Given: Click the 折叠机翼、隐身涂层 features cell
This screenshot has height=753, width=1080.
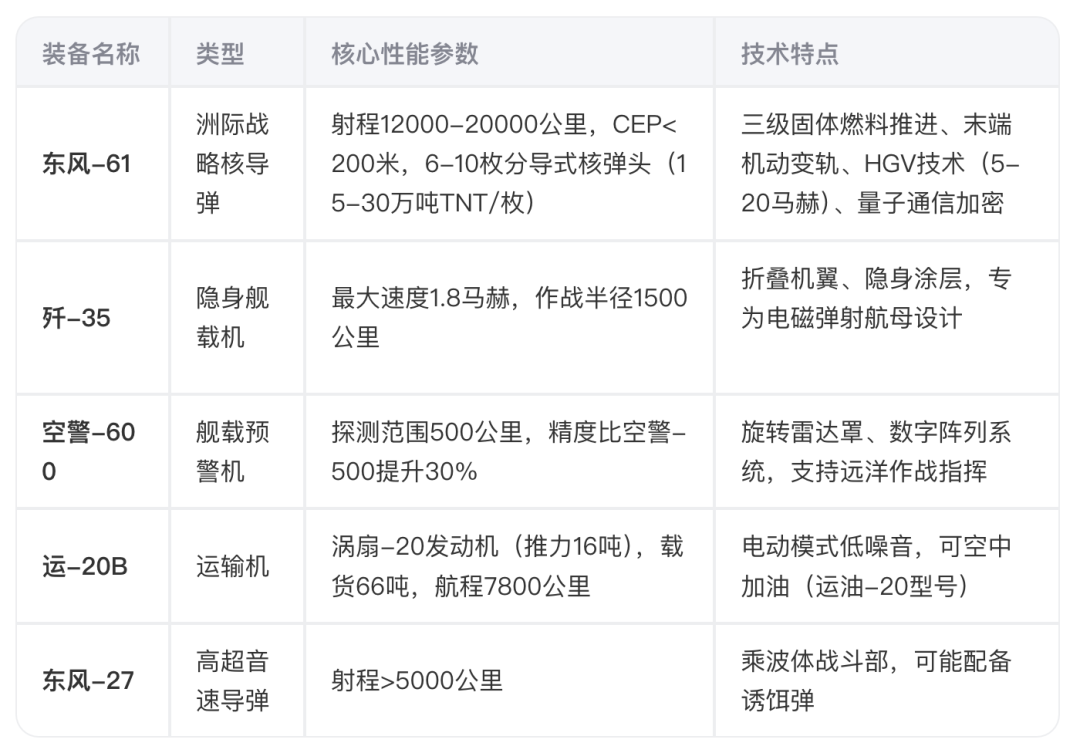Looking at the screenshot, I should click(886, 318).
